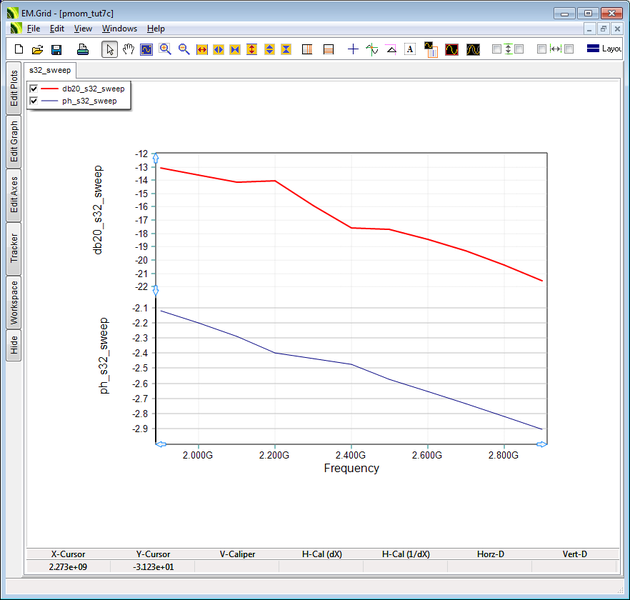
Task: Open the Windows menu
Action: click(x=119, y=29)
